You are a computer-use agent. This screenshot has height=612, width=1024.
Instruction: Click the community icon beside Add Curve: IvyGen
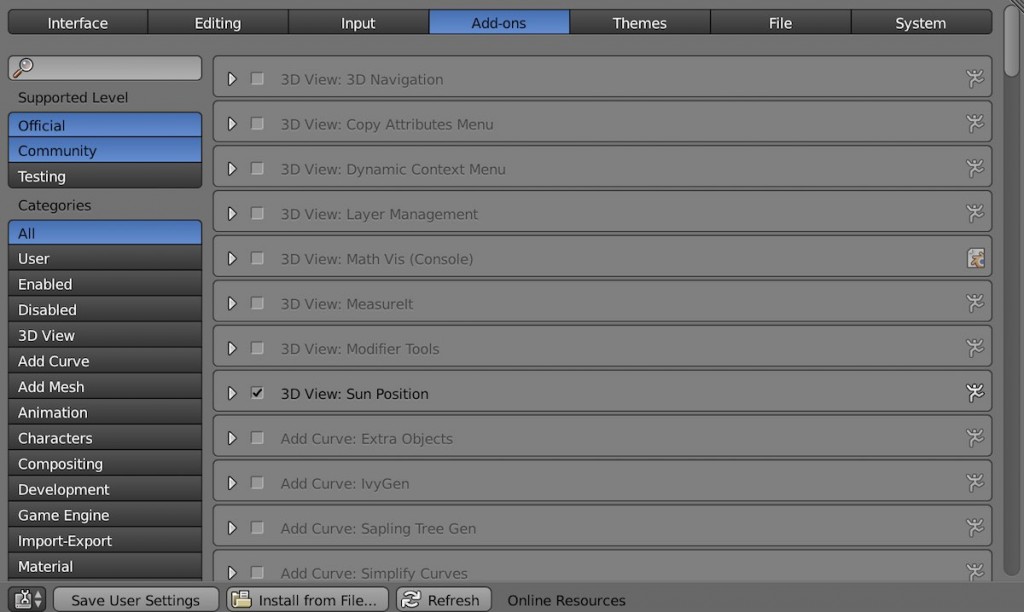tap(974, 483)
